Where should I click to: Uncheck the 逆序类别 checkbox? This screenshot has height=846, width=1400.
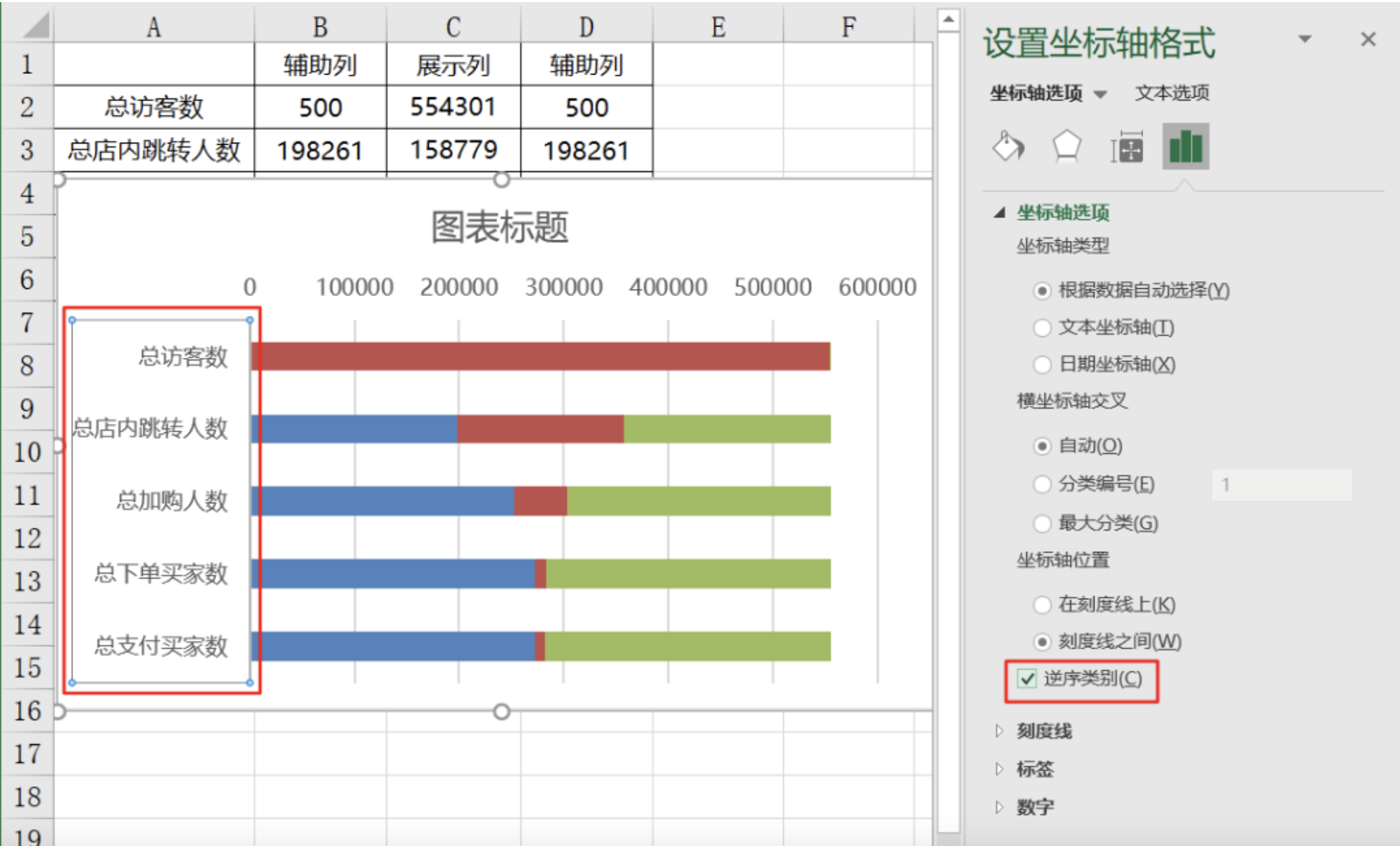1028,678
